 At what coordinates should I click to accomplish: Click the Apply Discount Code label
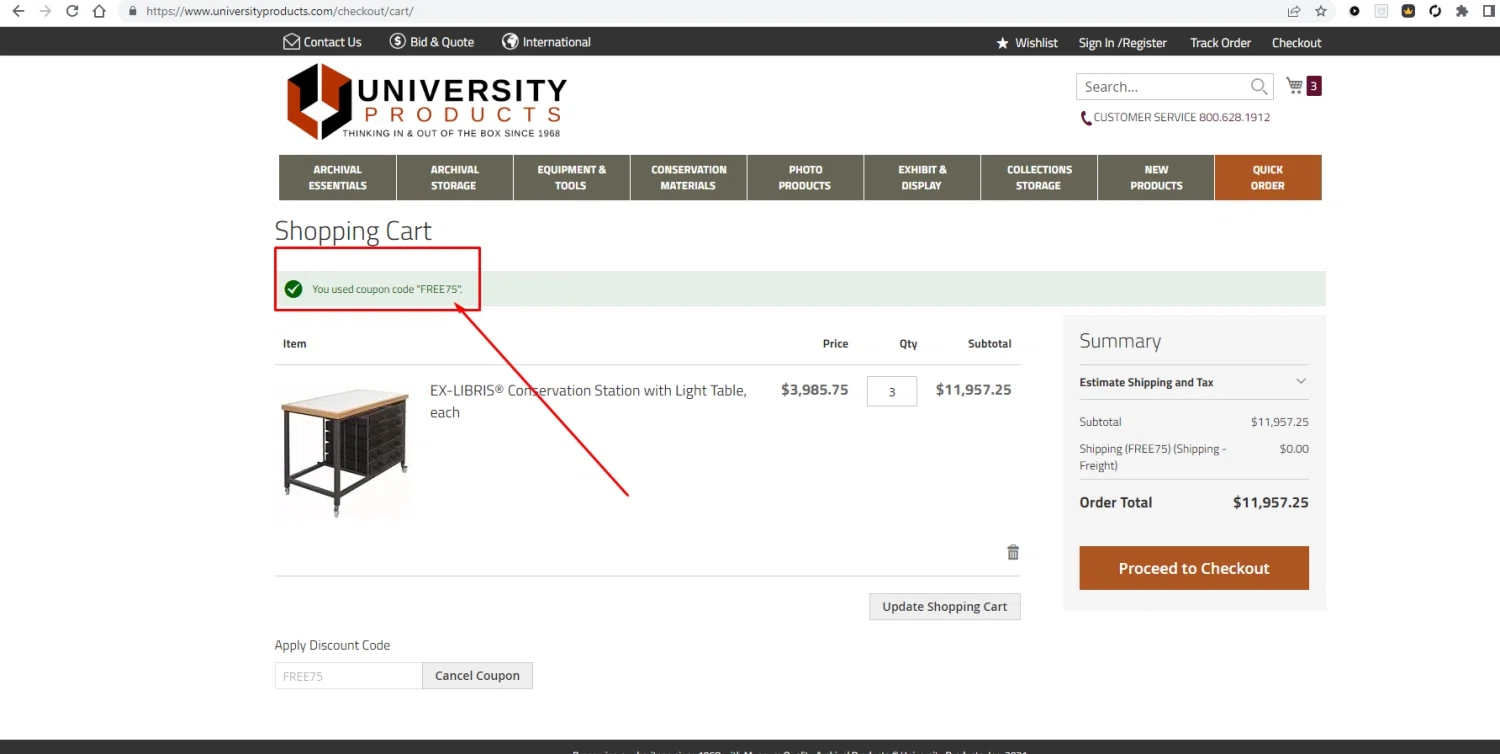click(332, 645)
